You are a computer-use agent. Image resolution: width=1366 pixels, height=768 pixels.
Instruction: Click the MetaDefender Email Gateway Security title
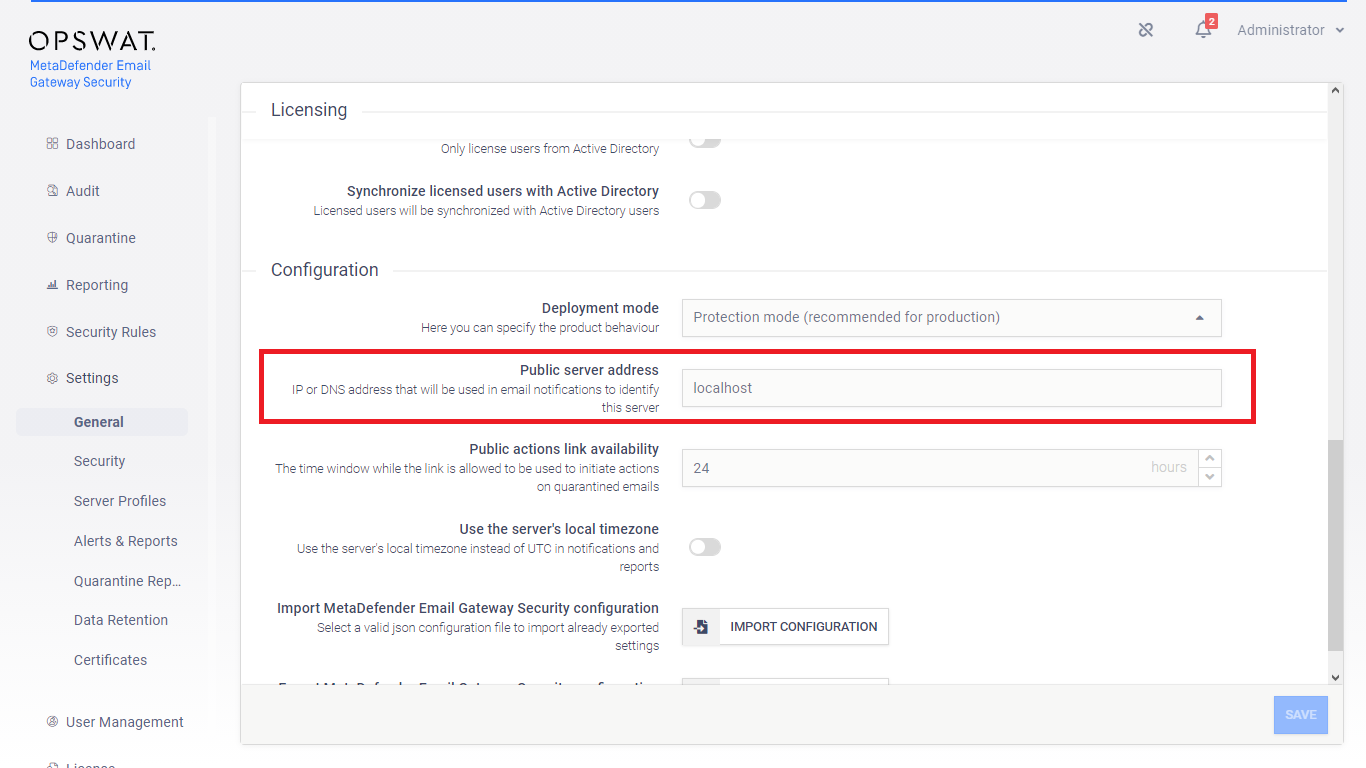(90, 74)
